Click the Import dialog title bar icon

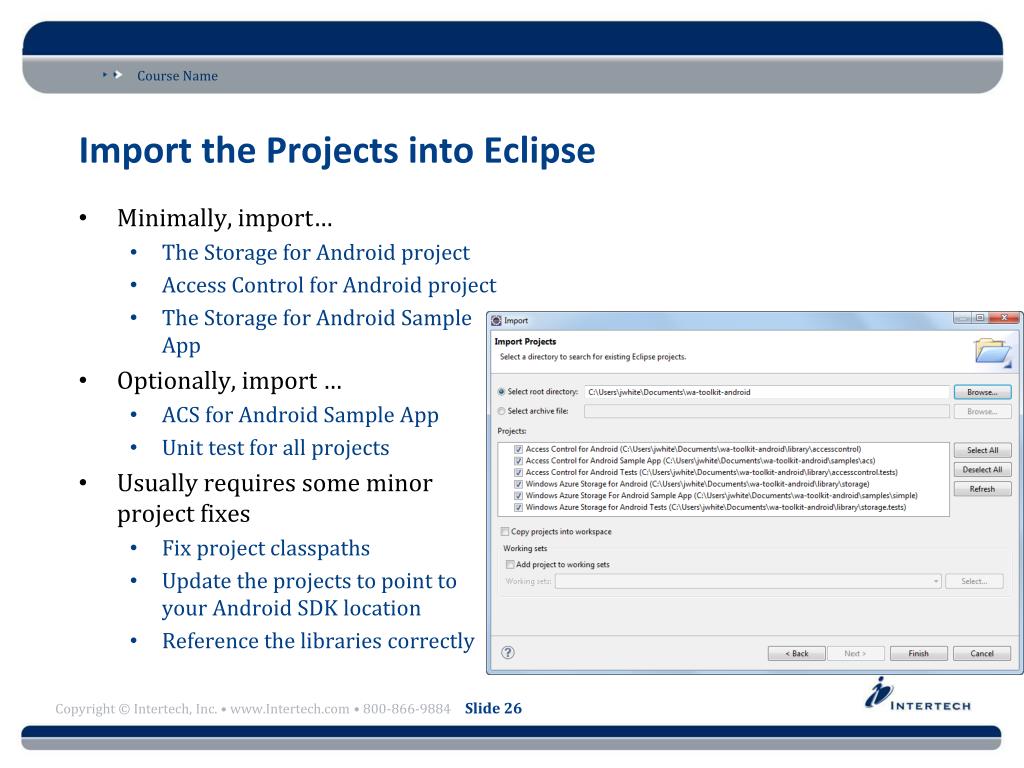coord(496,320)
